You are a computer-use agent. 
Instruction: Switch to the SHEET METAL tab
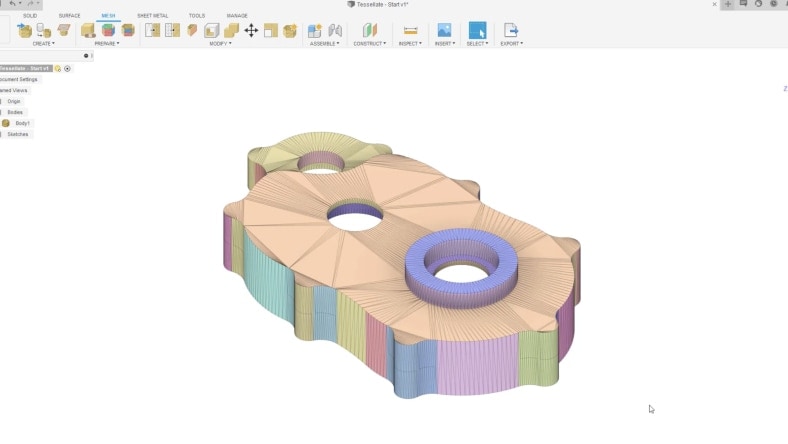click(x=152, y=16)
